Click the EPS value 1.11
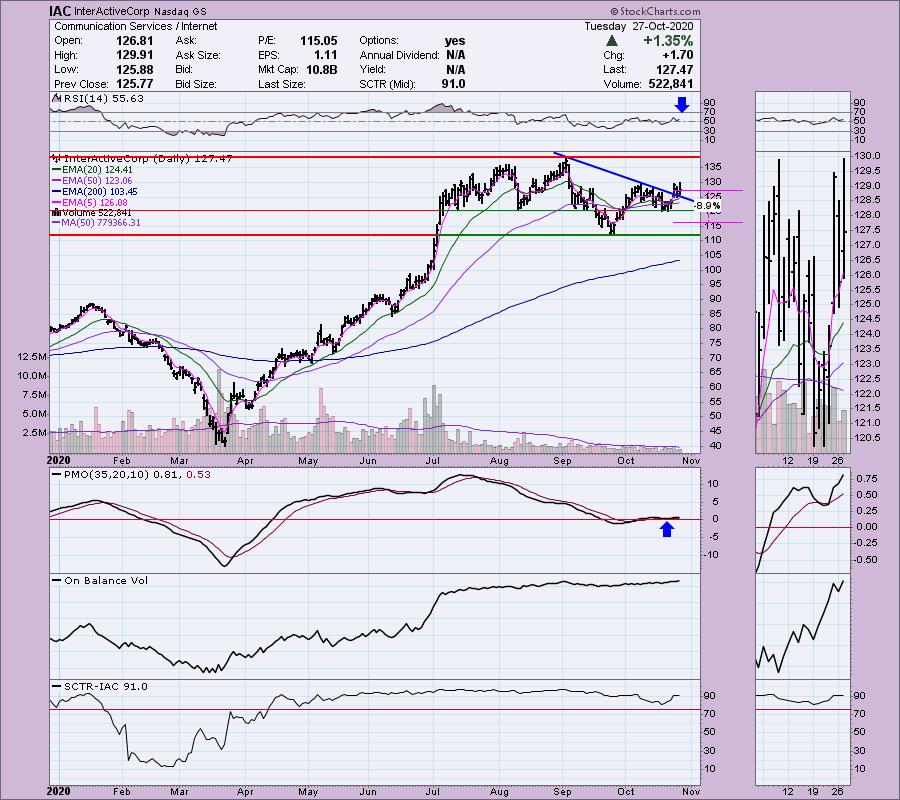This screenshot has height=800, width=900. click(x=325, y=55)
